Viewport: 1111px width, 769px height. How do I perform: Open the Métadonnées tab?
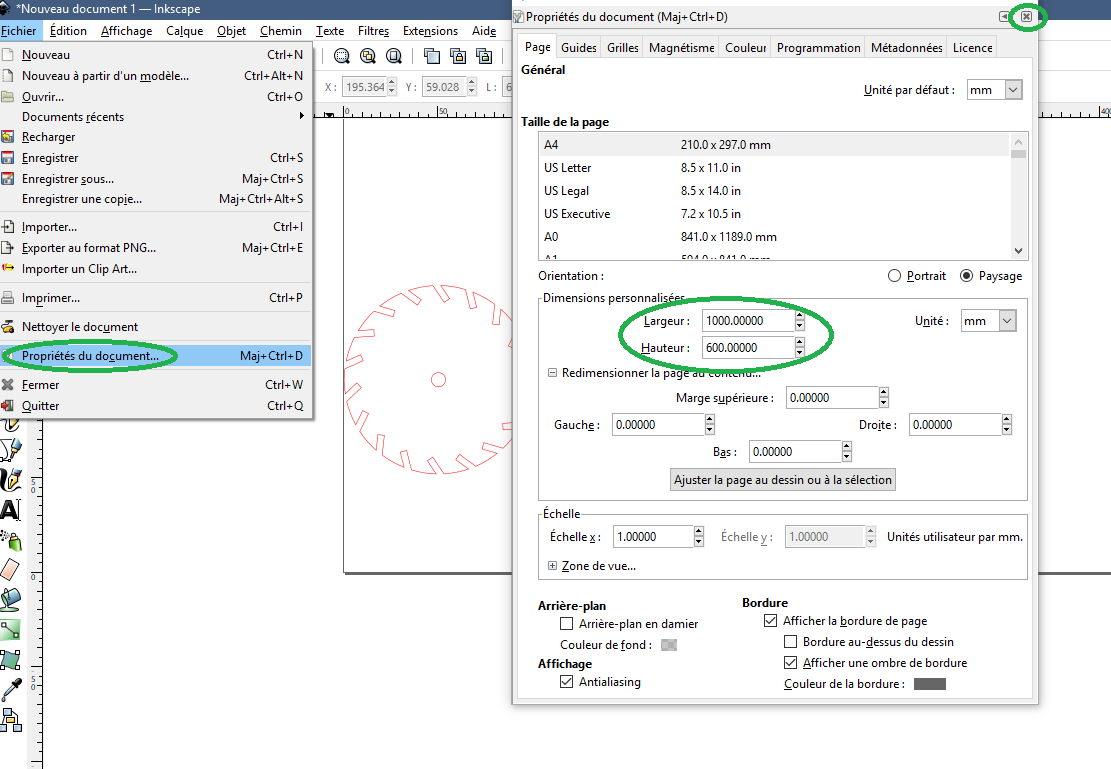point(906,47)
